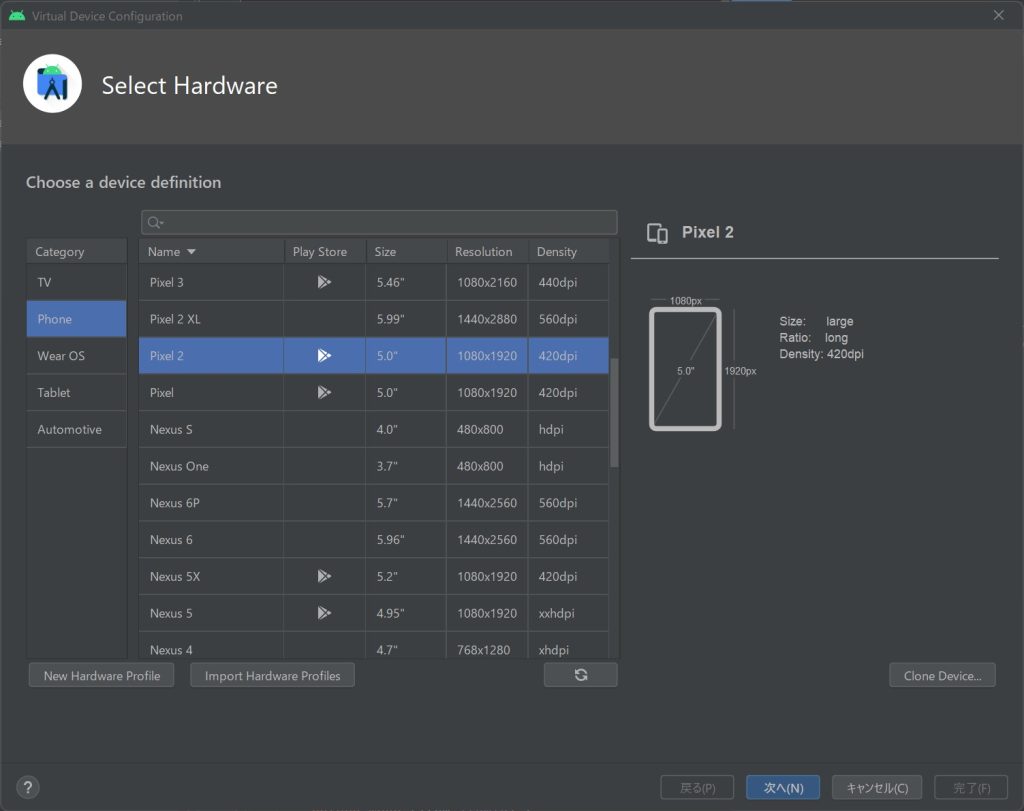Select the Nexus S device
The image size is (1024, 811).
click(x=374, y=429)
